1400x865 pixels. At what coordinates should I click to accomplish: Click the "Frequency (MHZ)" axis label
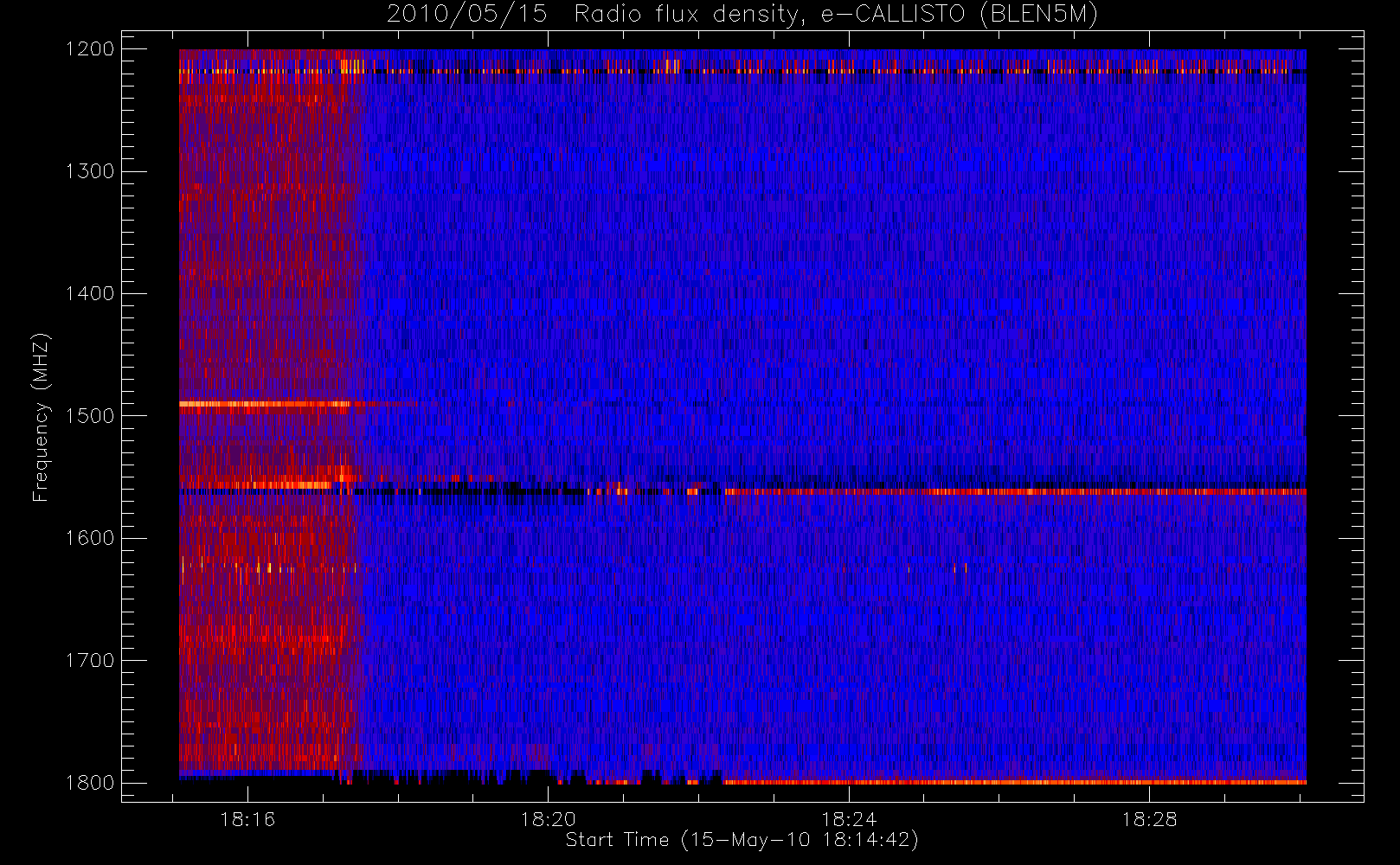click(x=41, y=417)
